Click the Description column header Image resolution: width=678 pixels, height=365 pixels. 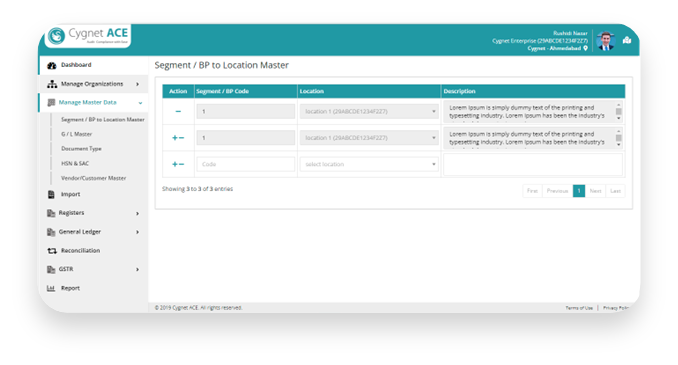[x=533, y=91]
